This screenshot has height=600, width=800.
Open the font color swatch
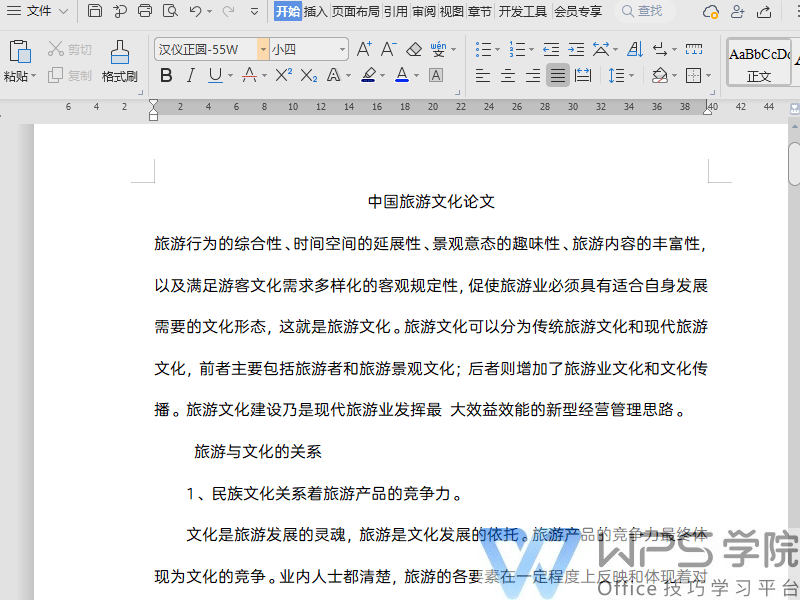(402, 75)
